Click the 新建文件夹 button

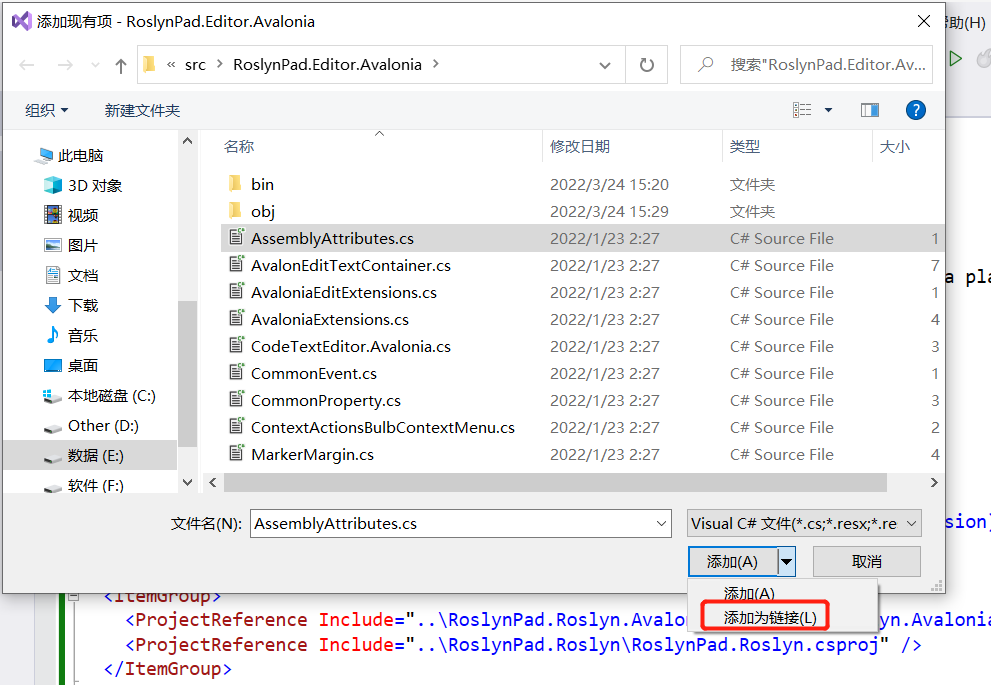coord(142,111)
